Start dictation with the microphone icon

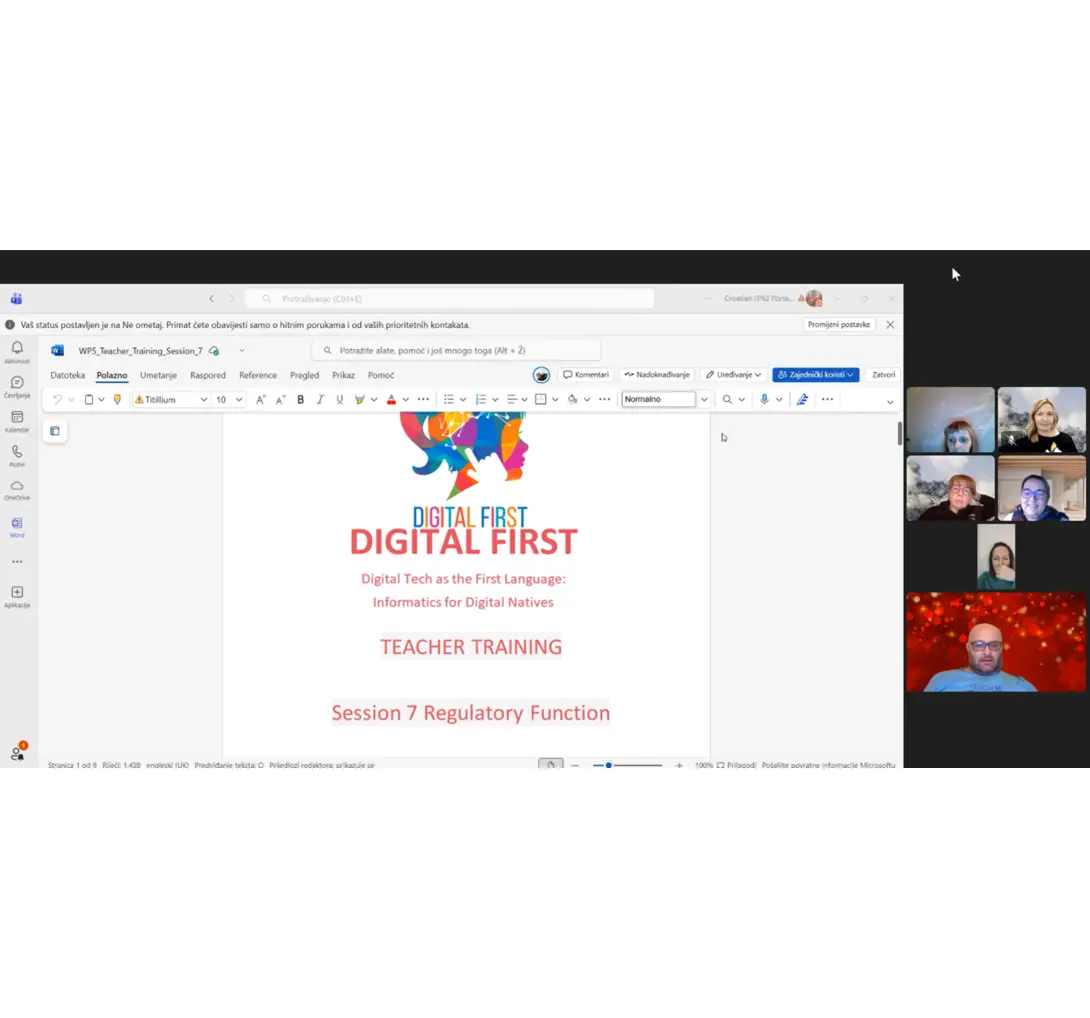(764, 399)
